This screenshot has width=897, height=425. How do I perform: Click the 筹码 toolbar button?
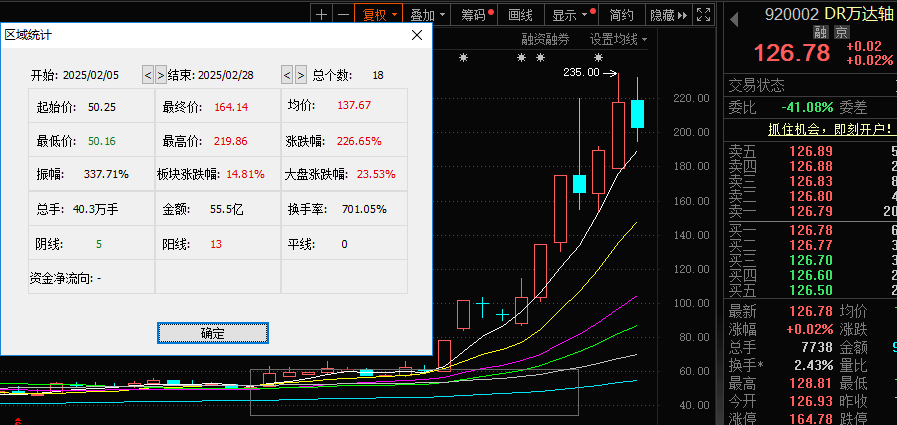coord(474,15)
